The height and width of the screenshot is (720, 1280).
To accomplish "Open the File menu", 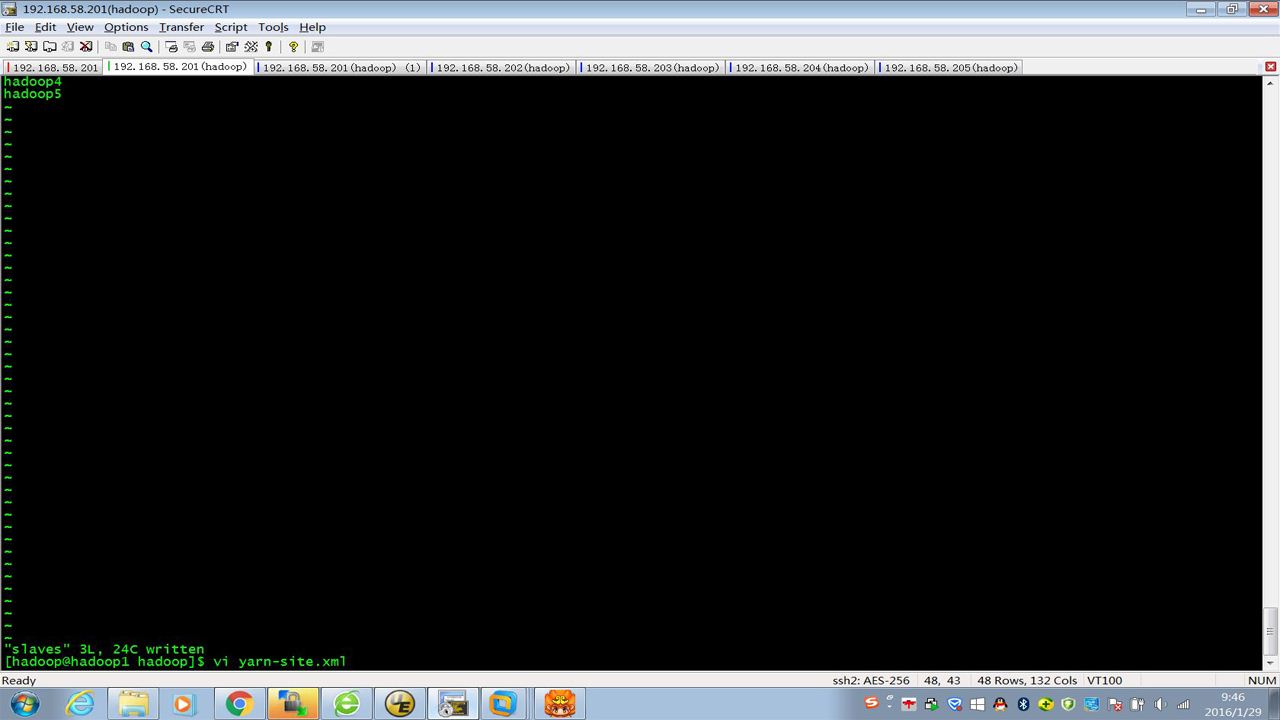I will (x=14, y=27).
